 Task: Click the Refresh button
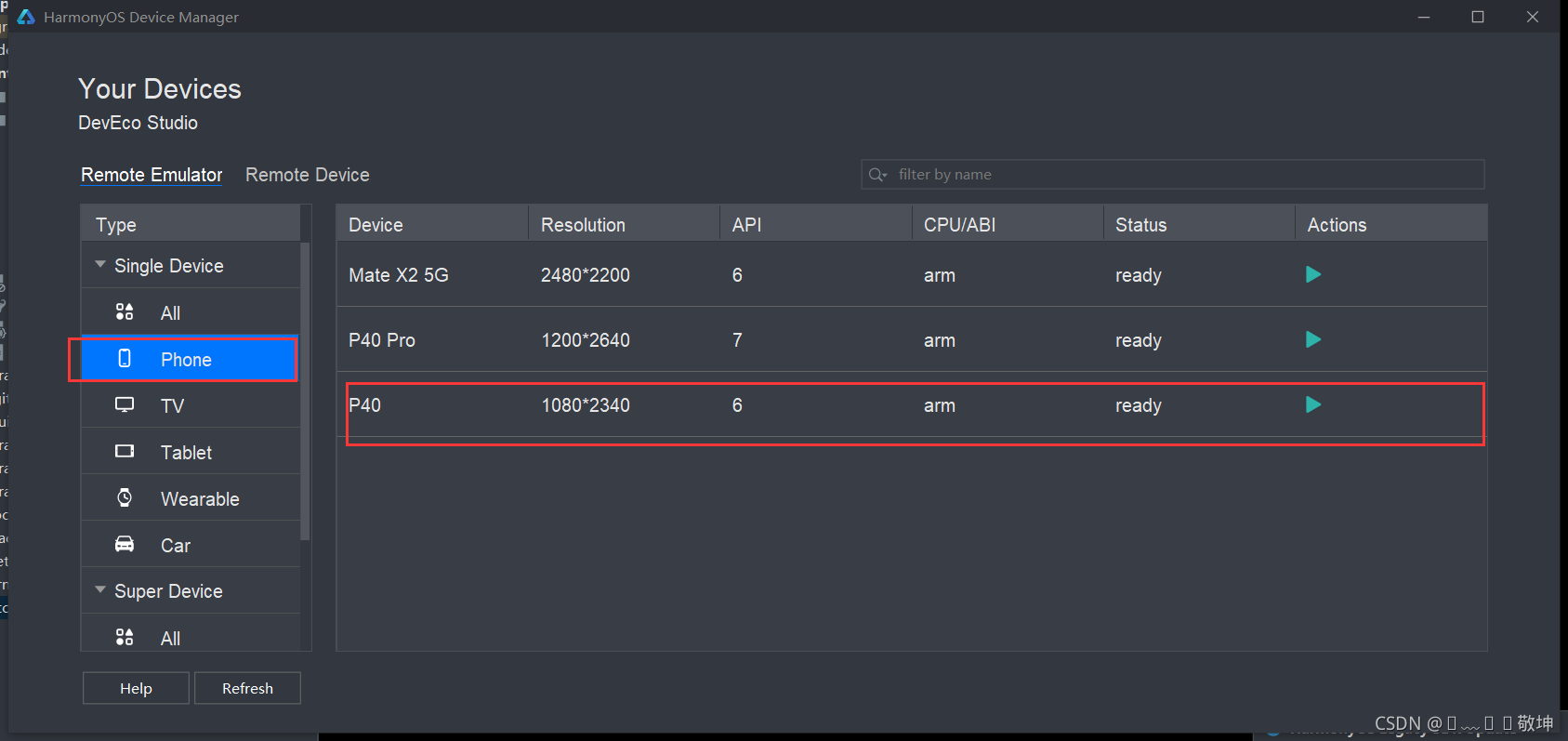pyautogui.click(x=247, y=688)
